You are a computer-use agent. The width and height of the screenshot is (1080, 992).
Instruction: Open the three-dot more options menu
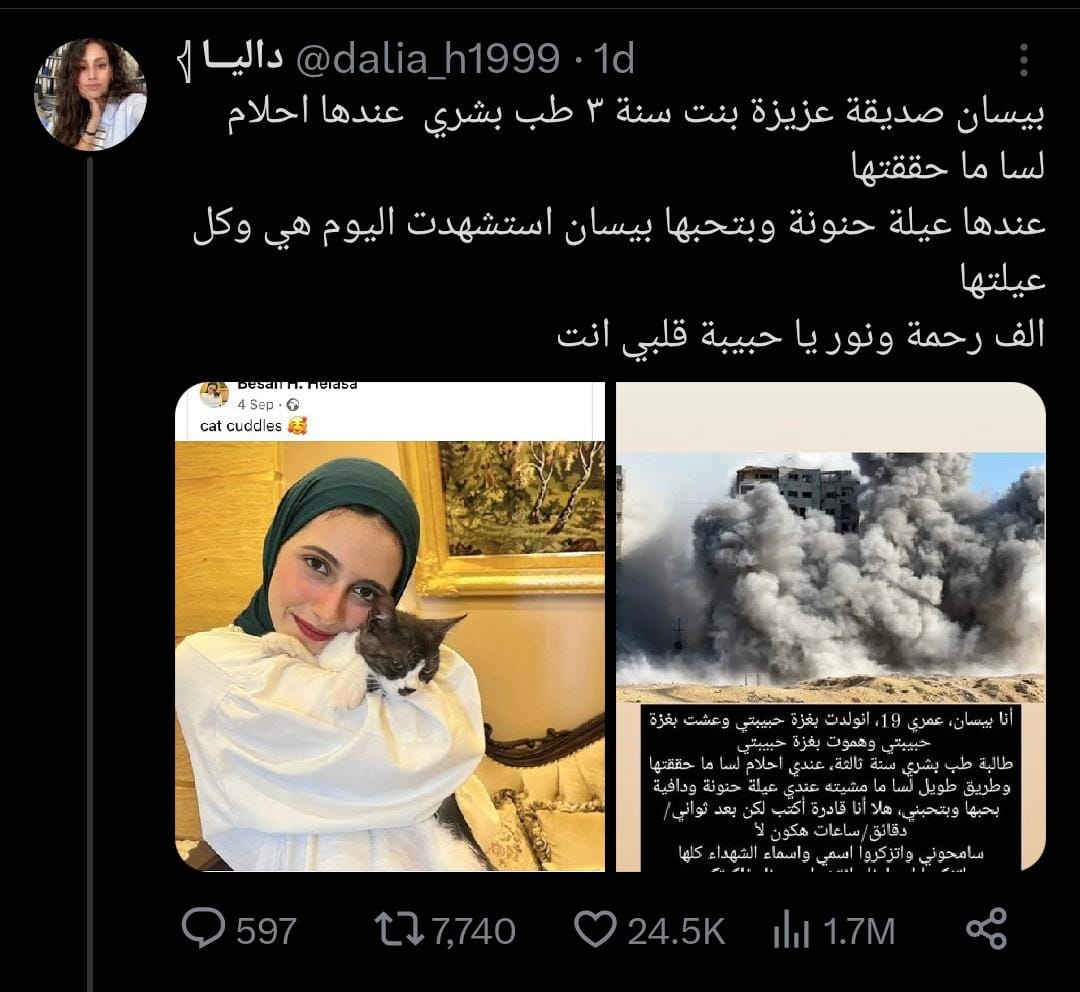[x=1024, y=60]
